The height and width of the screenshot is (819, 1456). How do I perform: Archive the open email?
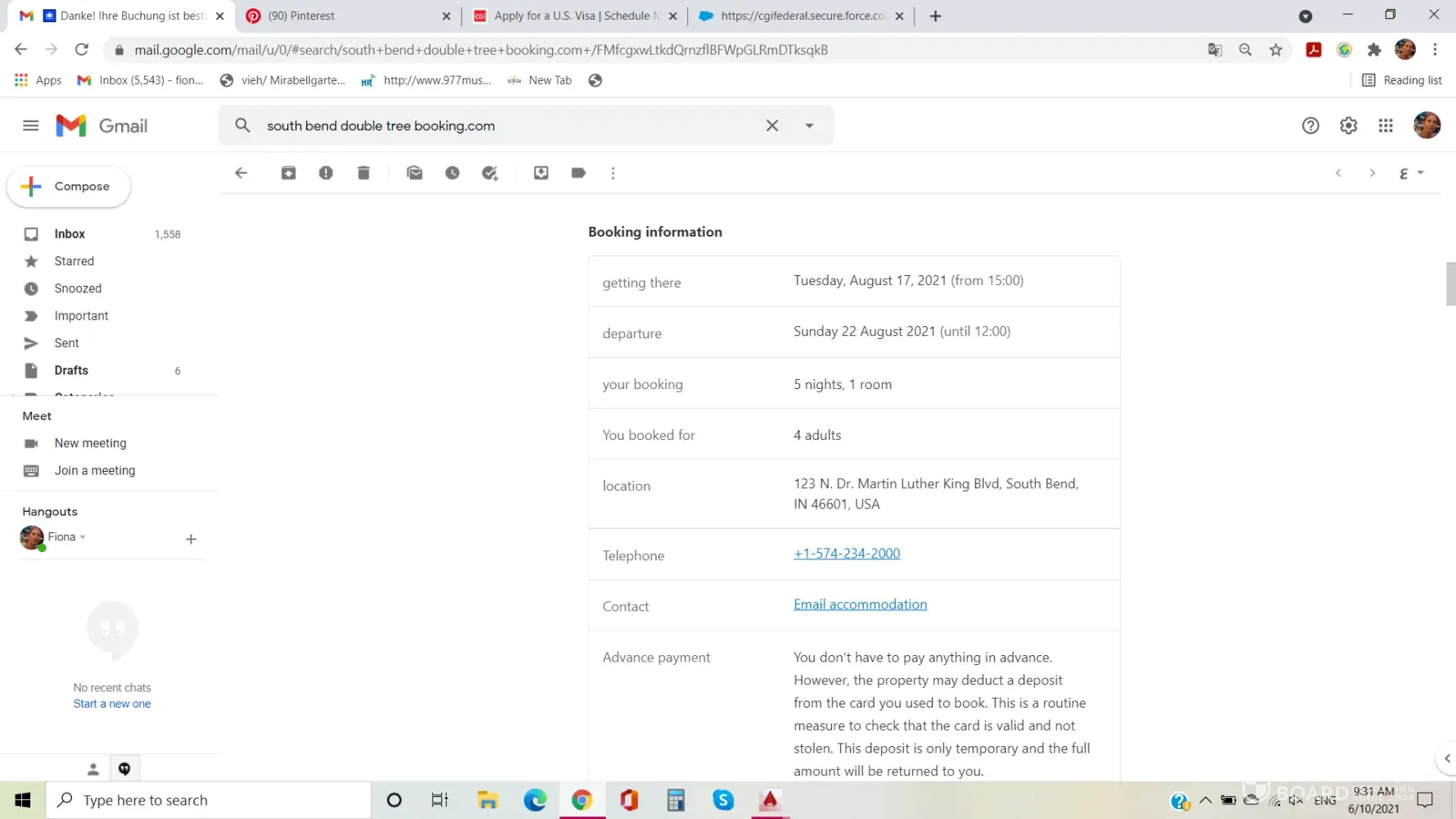point(288,173)
